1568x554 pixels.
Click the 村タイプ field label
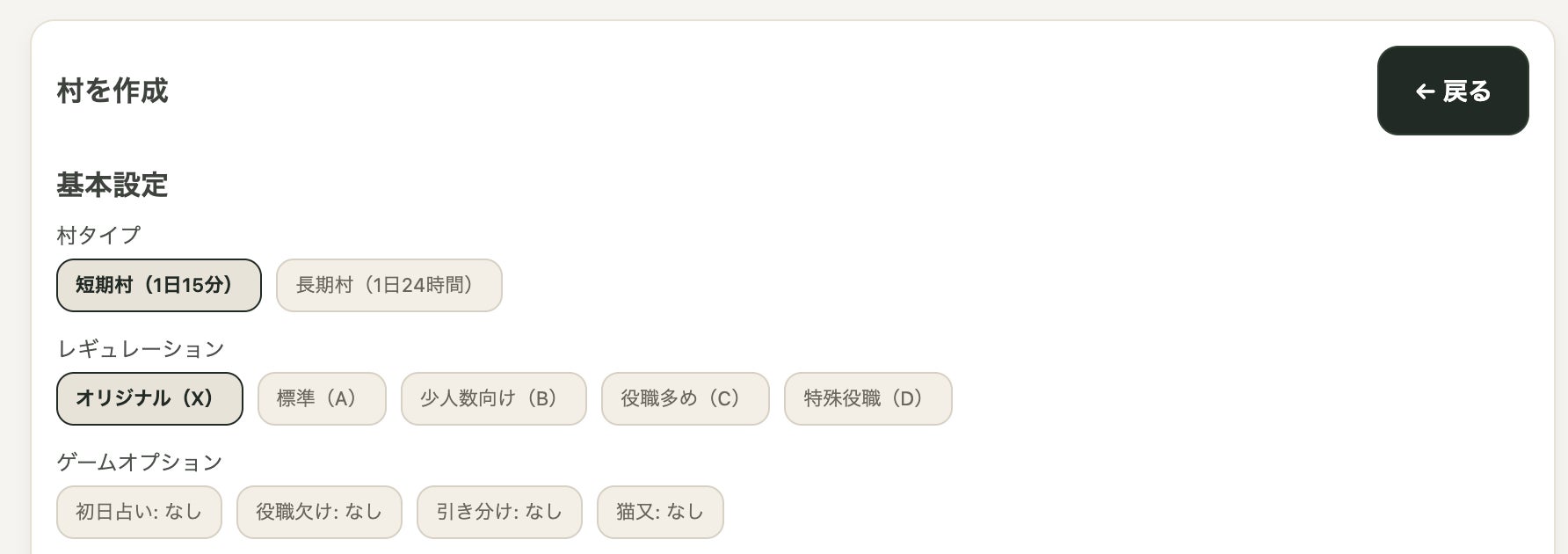(x=98, y=235)
